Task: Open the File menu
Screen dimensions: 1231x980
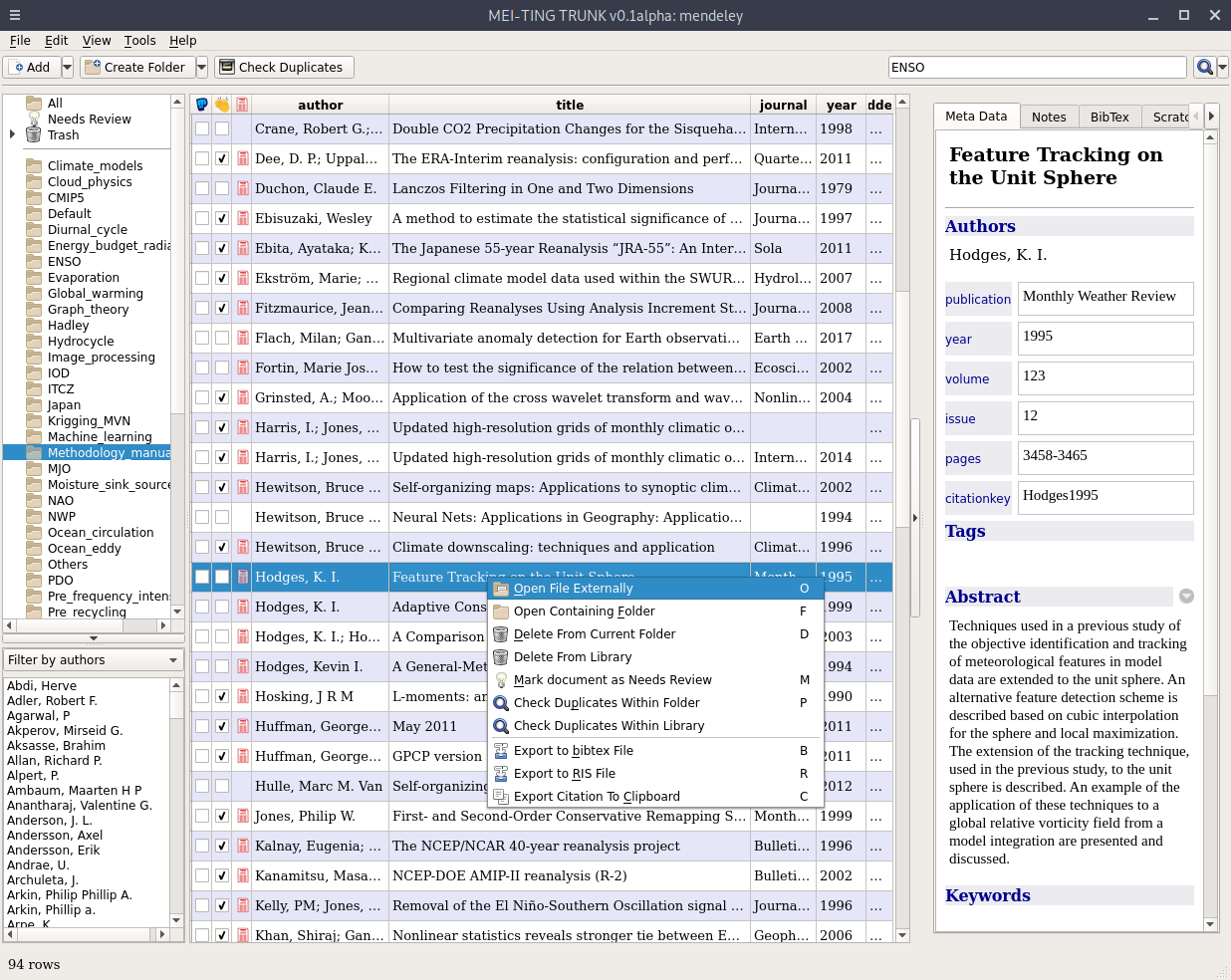Action: tap(20, 41)
